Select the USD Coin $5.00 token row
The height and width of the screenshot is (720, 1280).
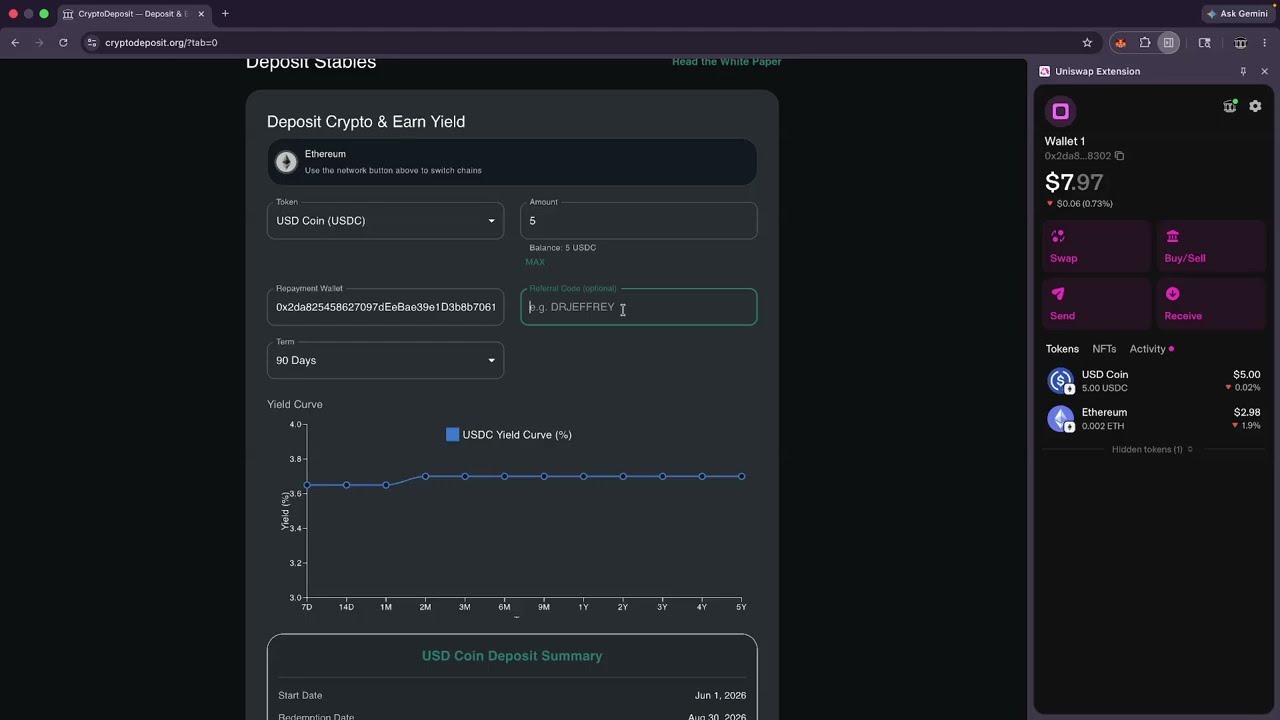(x=1152, y=381)
